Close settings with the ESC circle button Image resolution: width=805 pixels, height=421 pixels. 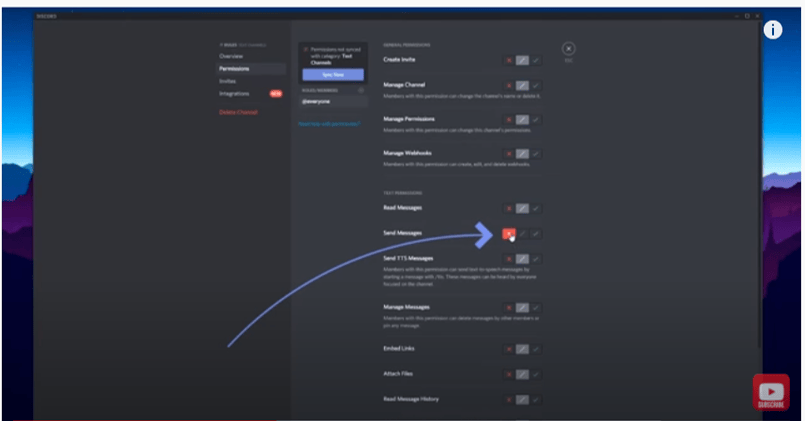pos(568,49)
